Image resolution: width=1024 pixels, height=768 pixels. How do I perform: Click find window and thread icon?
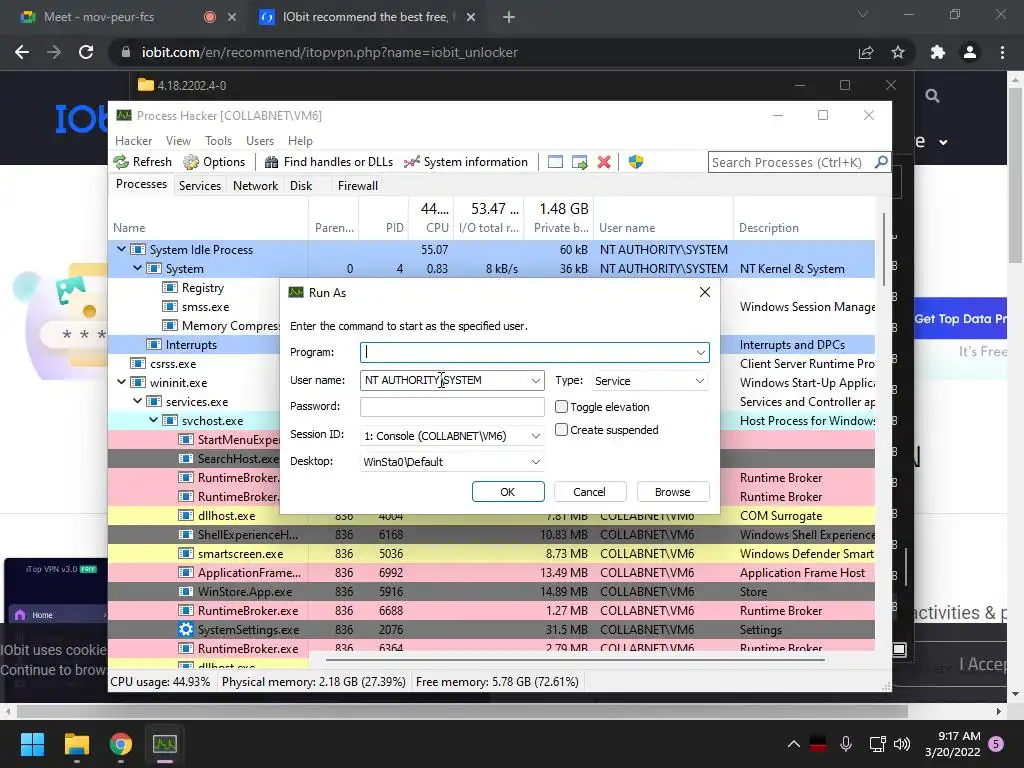coord(579,162)
